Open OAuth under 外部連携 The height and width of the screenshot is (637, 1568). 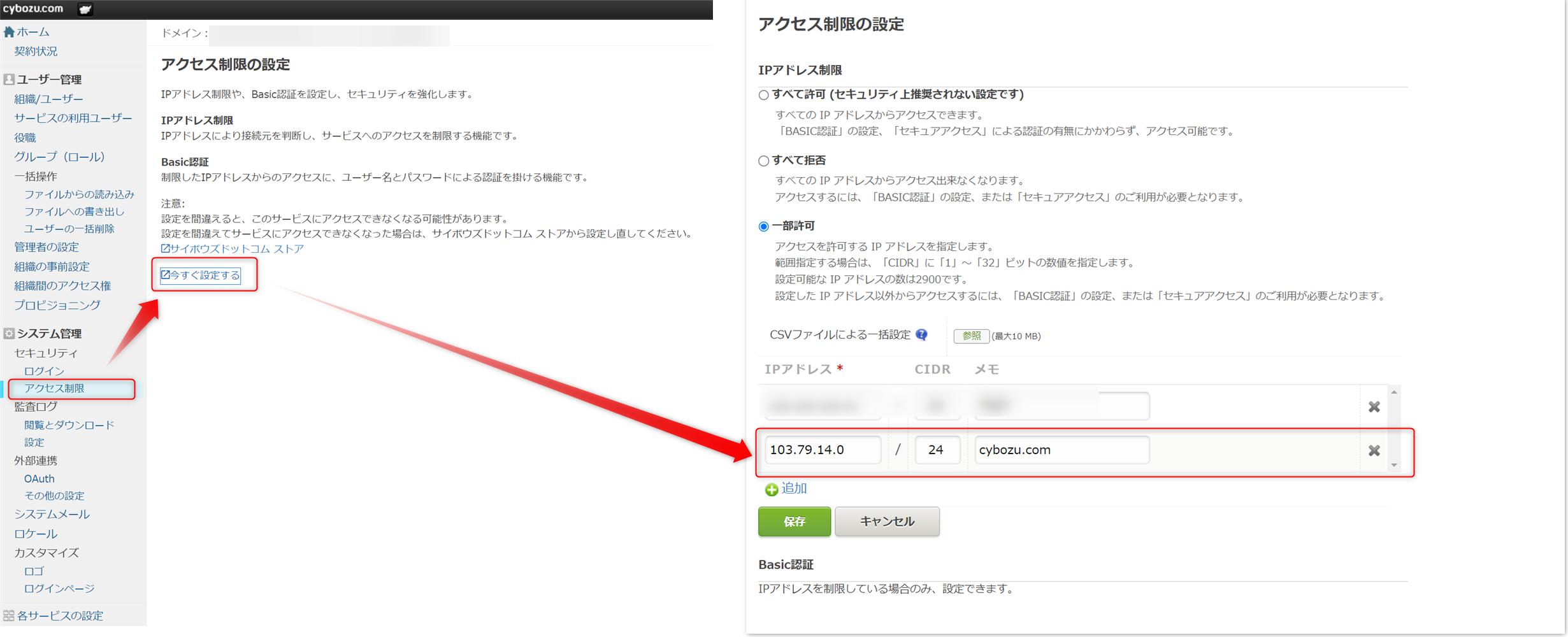[40, 478]
